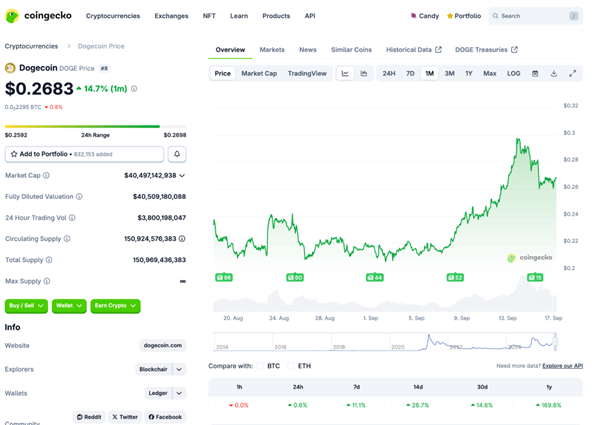The height and width of the screenshot is (425, 602).
Task: Select the 3M time range
Action: 450,73
